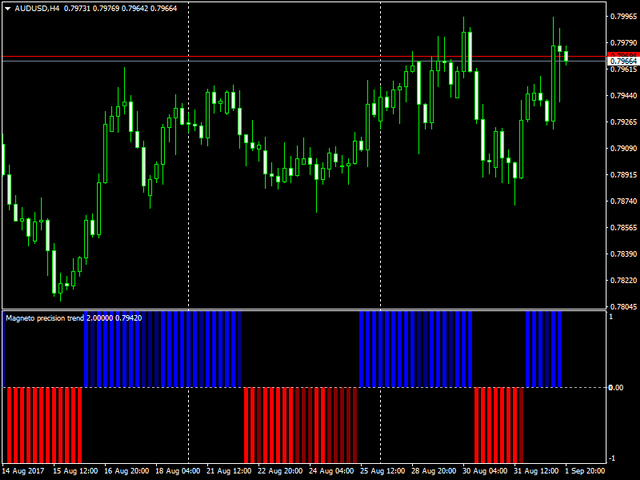Click the 30 Aug 04:00 time label

485,471
